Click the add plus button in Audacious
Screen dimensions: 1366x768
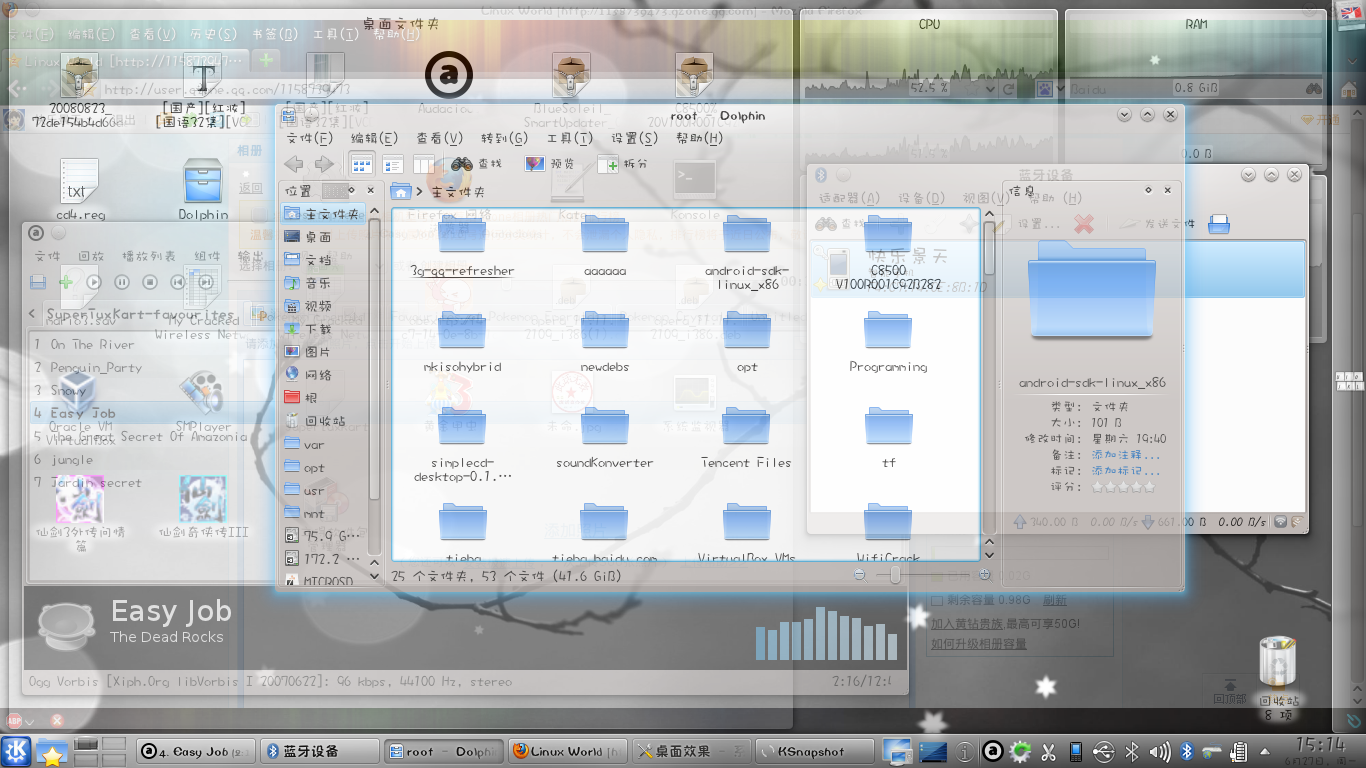[65, 282]
